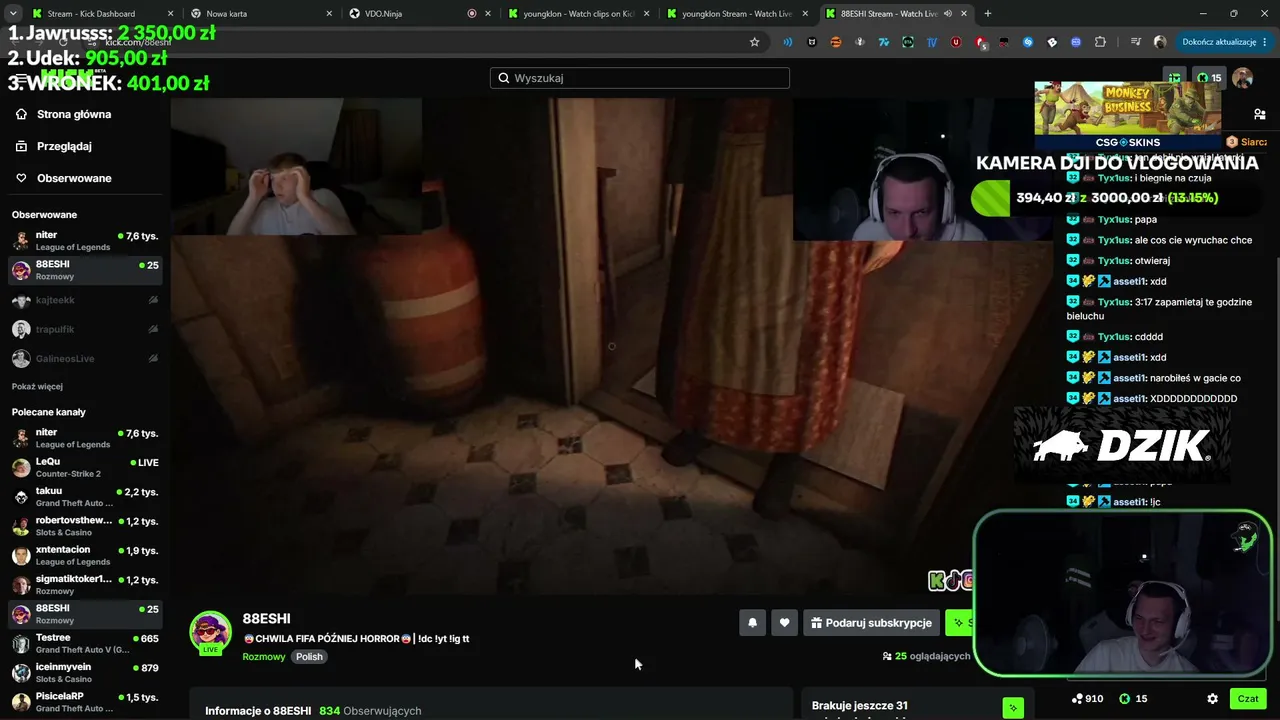Toggle the heart follow button for 88ESHI
The height and width of the screenshot is (720, 1280).
point(784,623)
